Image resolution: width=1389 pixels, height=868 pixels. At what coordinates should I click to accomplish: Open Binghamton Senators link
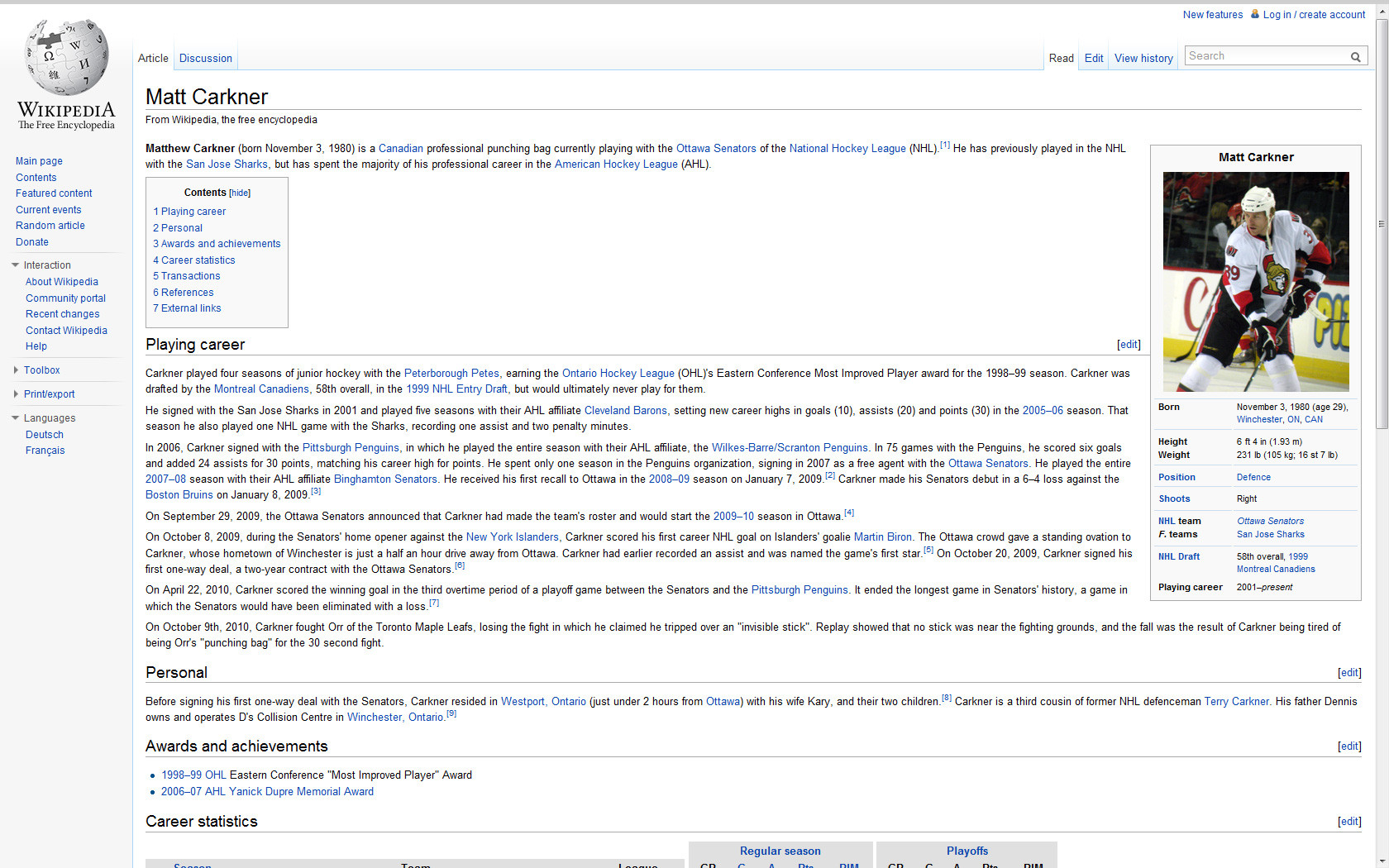[385, 479]
